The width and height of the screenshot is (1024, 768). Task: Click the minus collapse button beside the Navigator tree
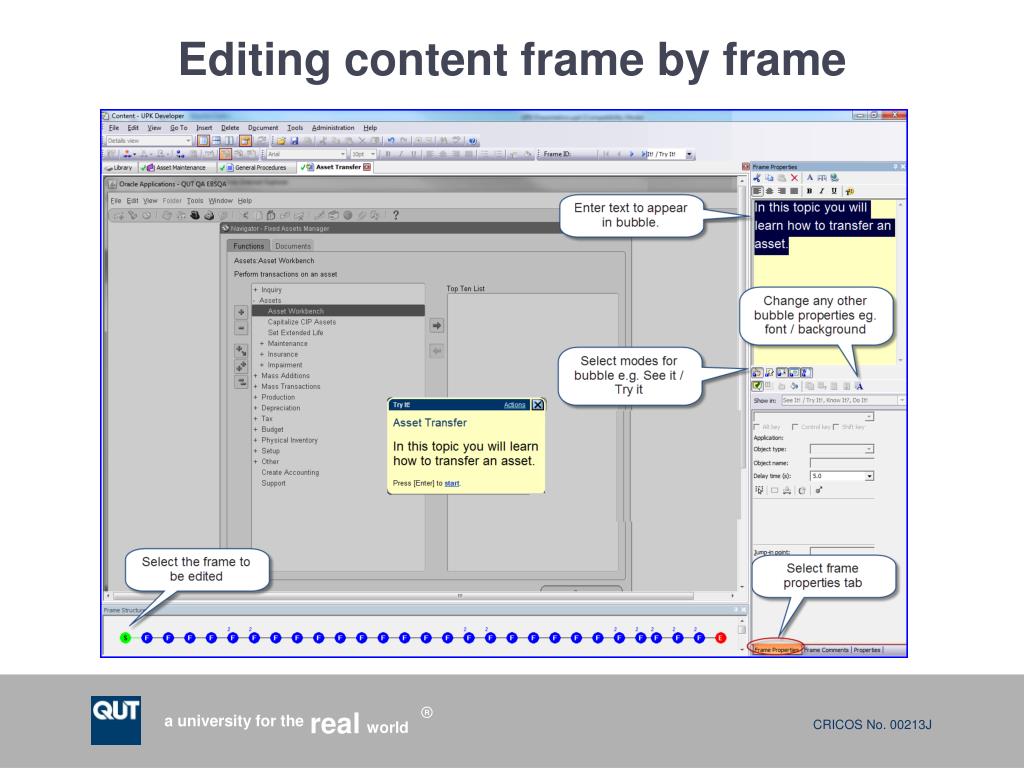pyautogui.click(x=241, y=328)
